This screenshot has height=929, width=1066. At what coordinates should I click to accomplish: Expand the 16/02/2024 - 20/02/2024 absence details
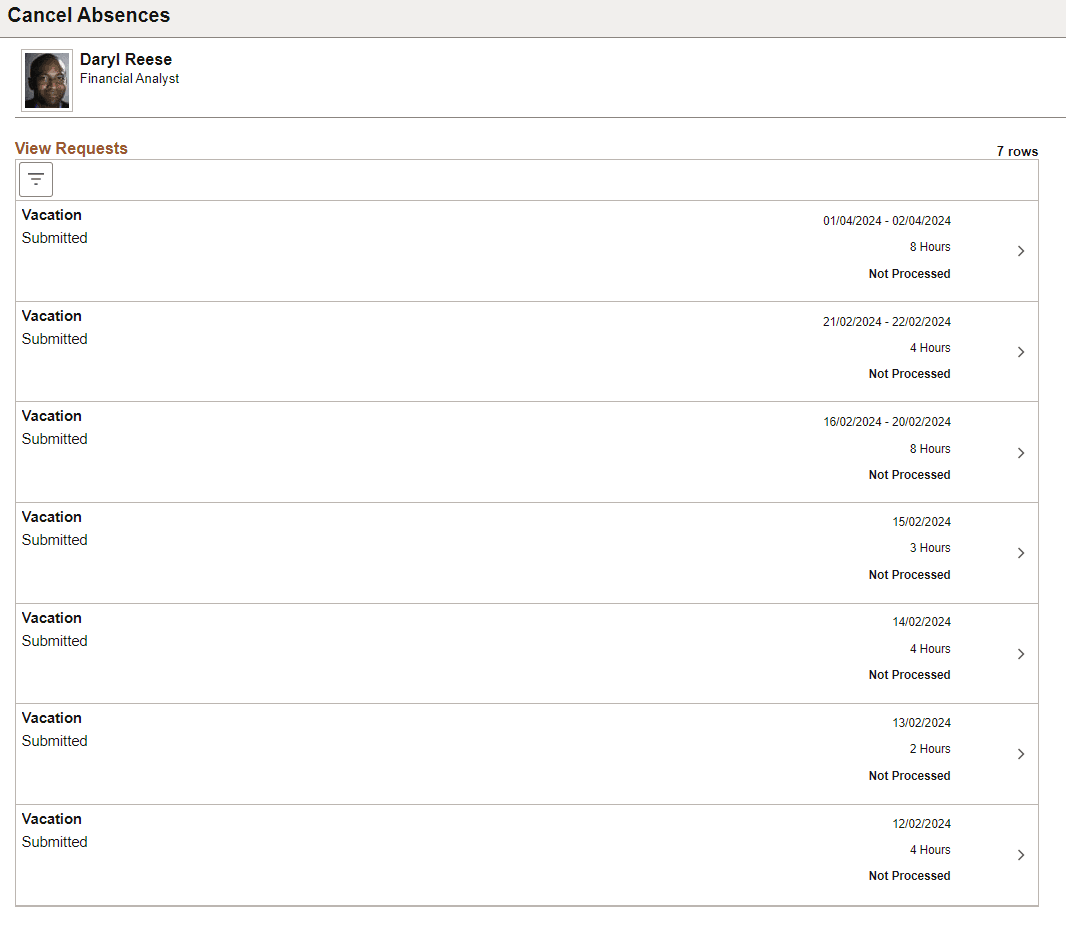pyautogui.click(x=1020, y=452)
